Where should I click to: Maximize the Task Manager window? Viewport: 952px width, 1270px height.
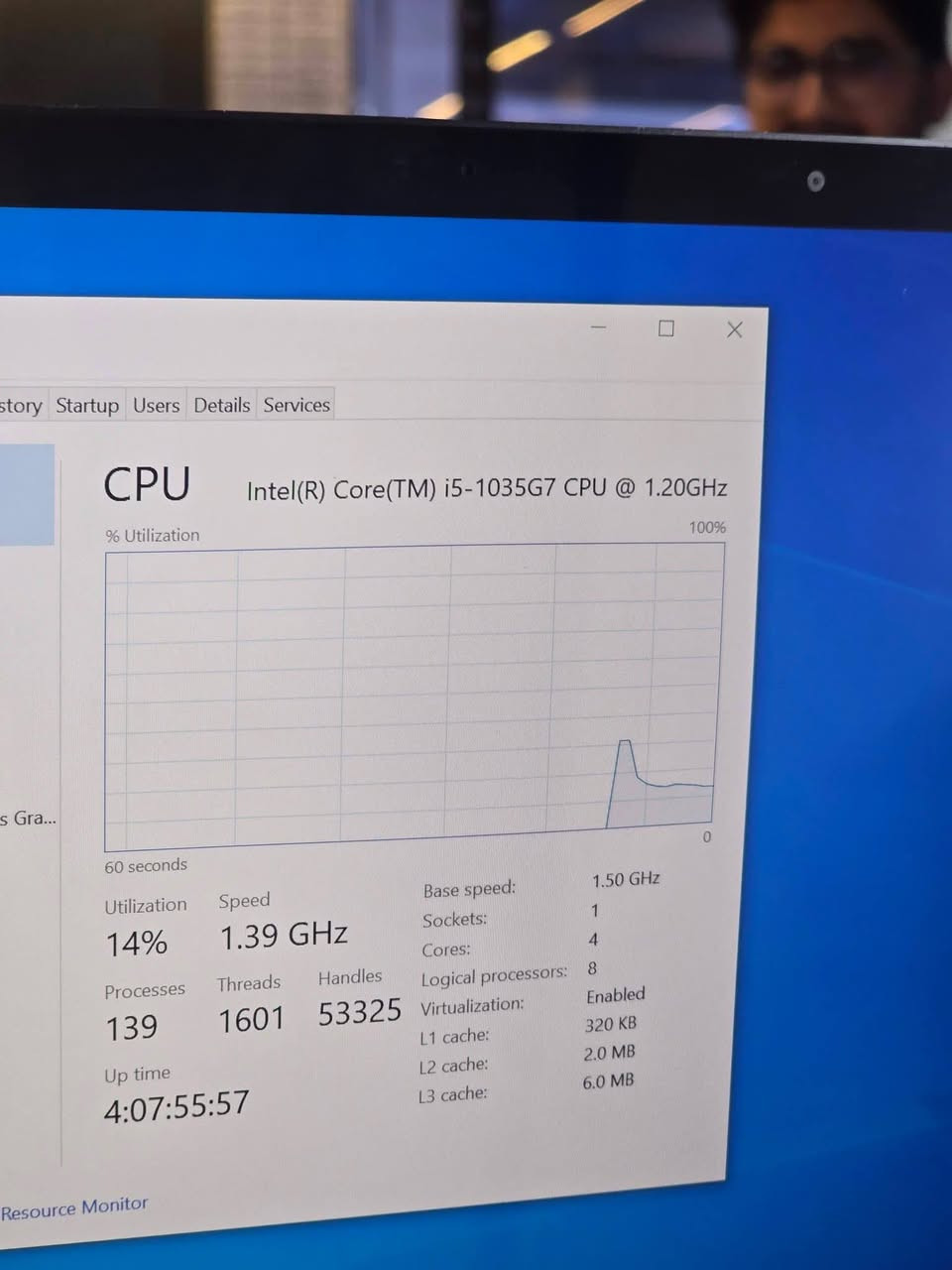point(666,328)
